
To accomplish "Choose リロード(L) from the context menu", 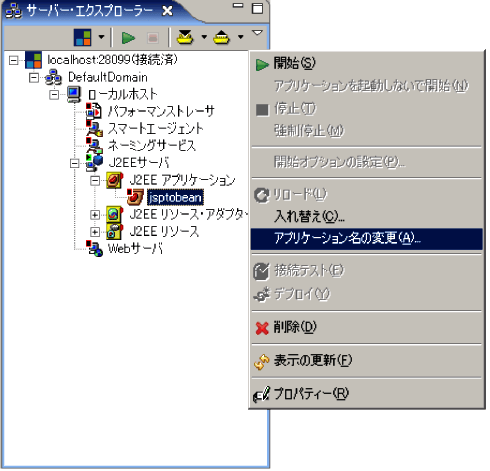I will point(367,195).
